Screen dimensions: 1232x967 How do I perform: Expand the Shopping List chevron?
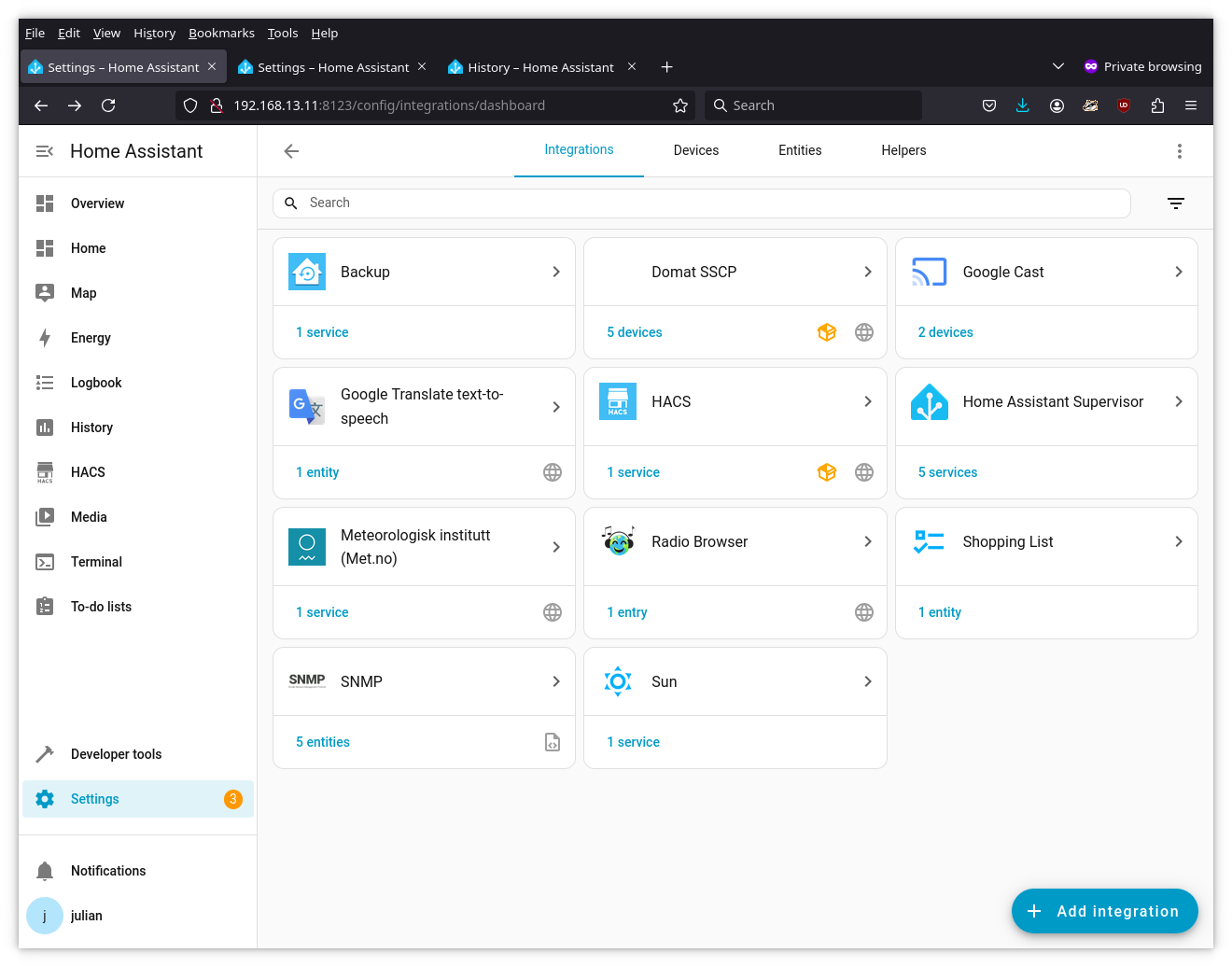1179,541
